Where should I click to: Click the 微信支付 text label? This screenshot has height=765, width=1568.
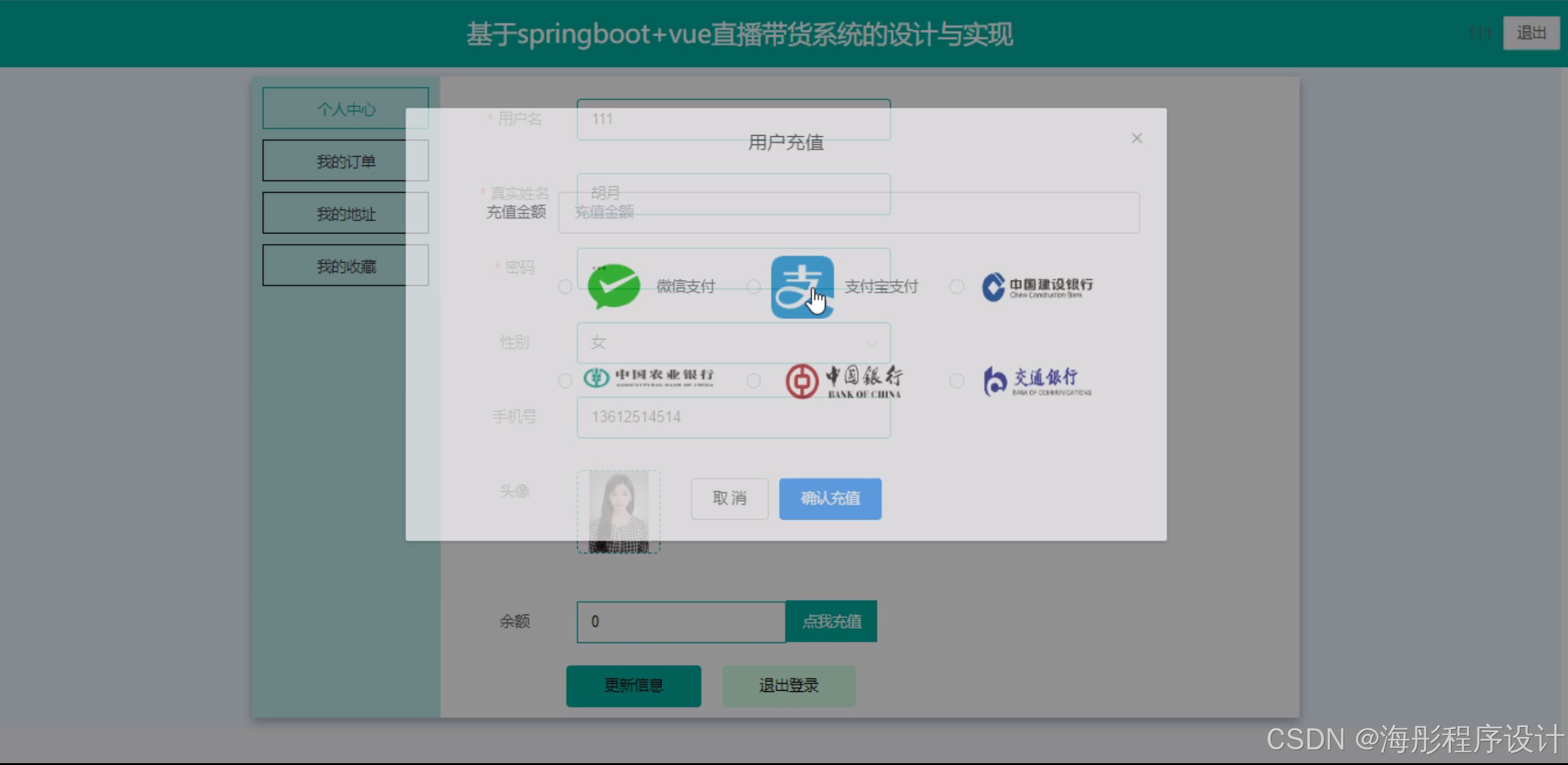pyautogui.click(x=686, y=287)
